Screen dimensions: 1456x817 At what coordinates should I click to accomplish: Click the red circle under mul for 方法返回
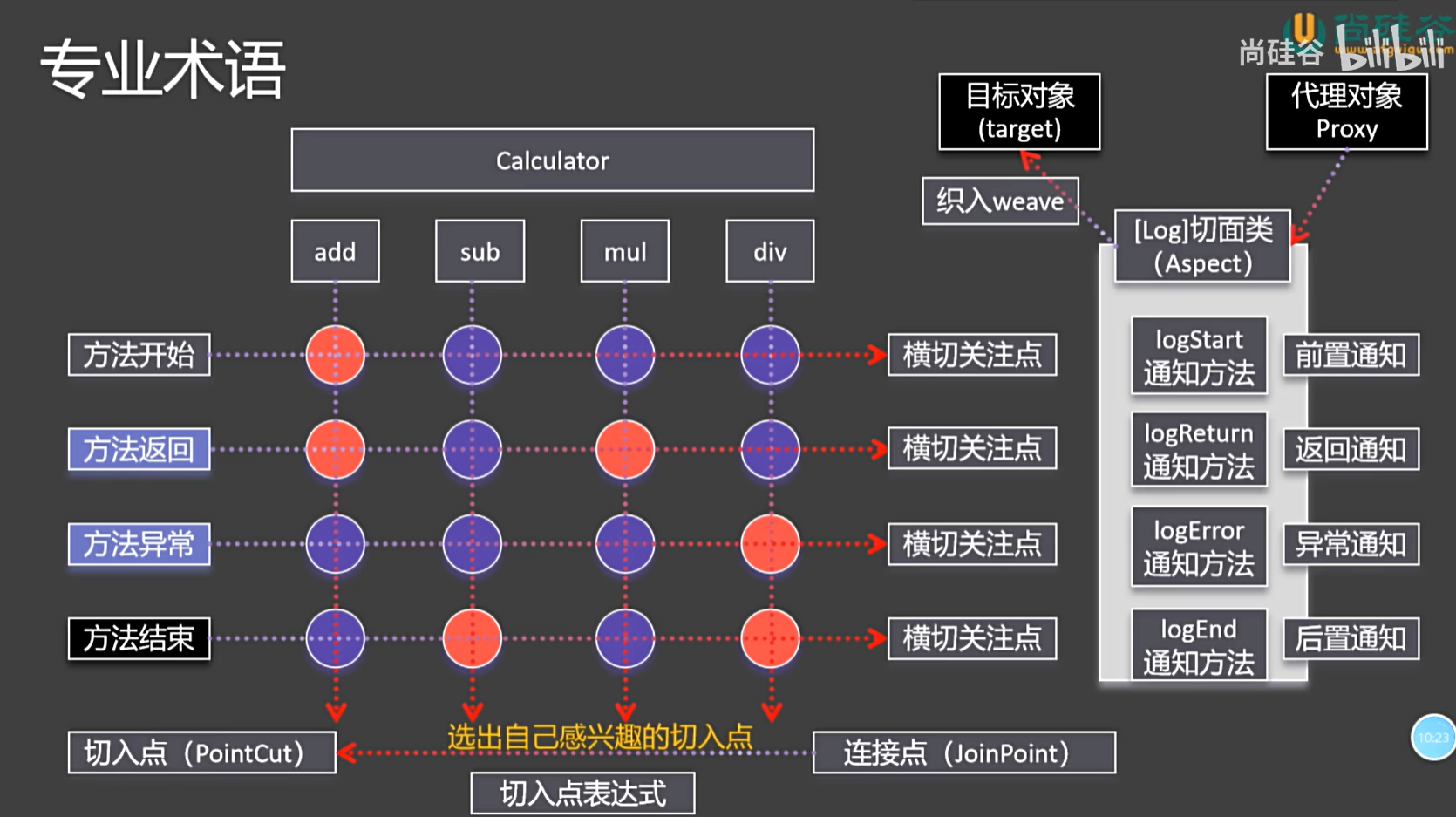pyautogui.click(x=623, y=449)
